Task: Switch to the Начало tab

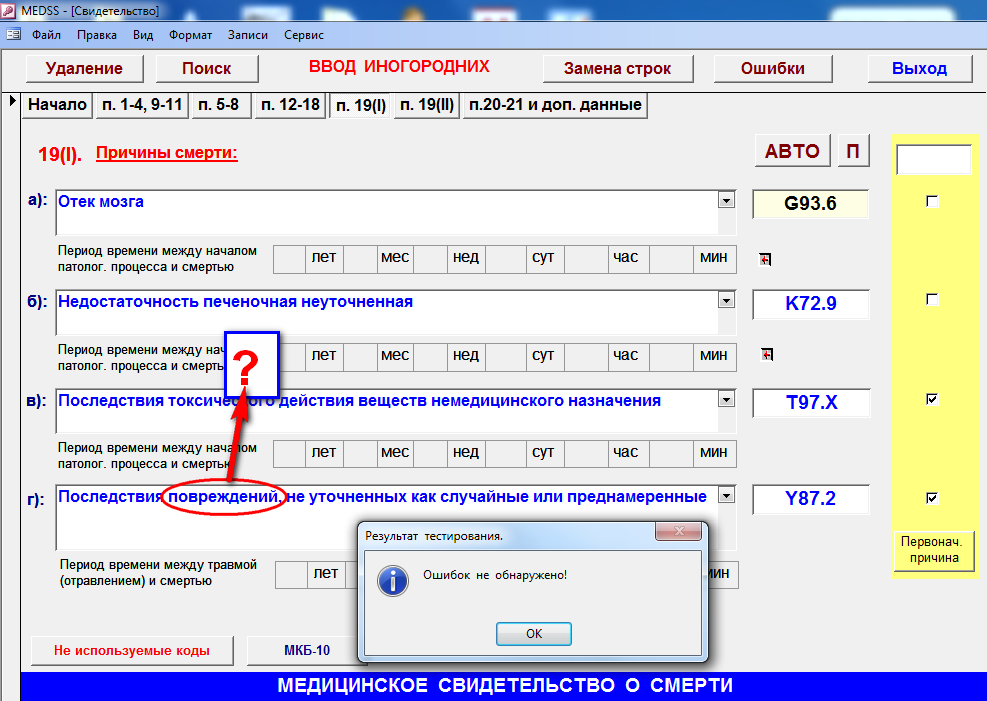Action: 57,104
